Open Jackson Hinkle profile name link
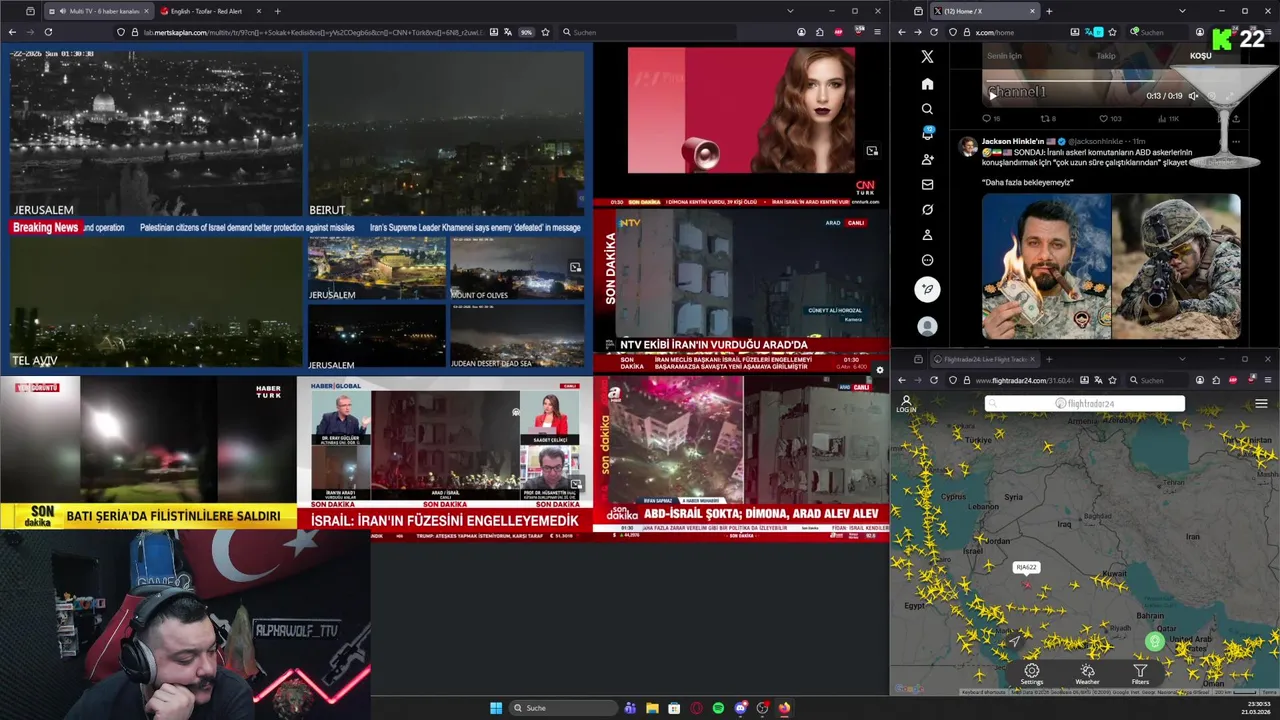1280x720 pixels. pyautogui.click(x=1012, y=141)
